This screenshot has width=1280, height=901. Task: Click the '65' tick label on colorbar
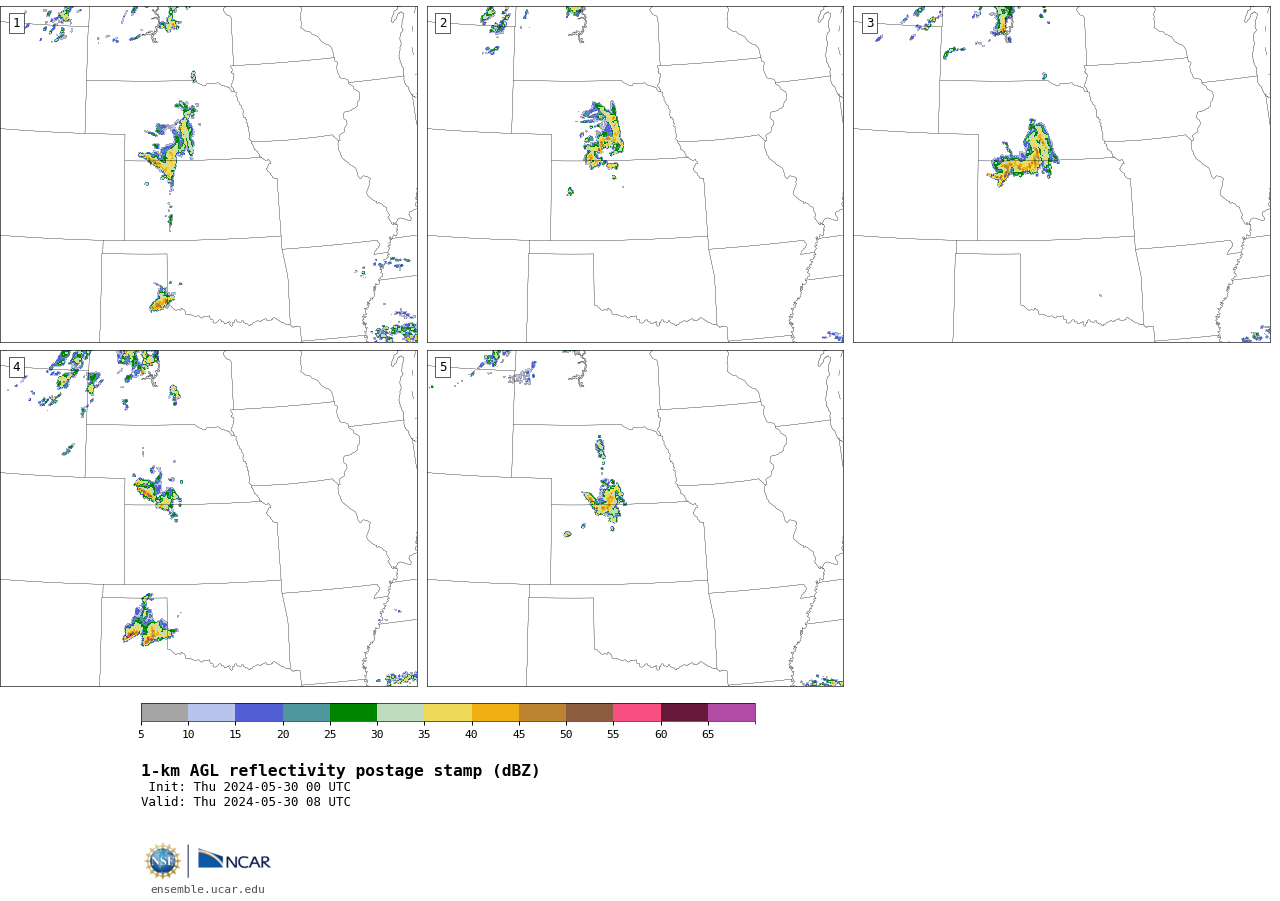(708, 735)
